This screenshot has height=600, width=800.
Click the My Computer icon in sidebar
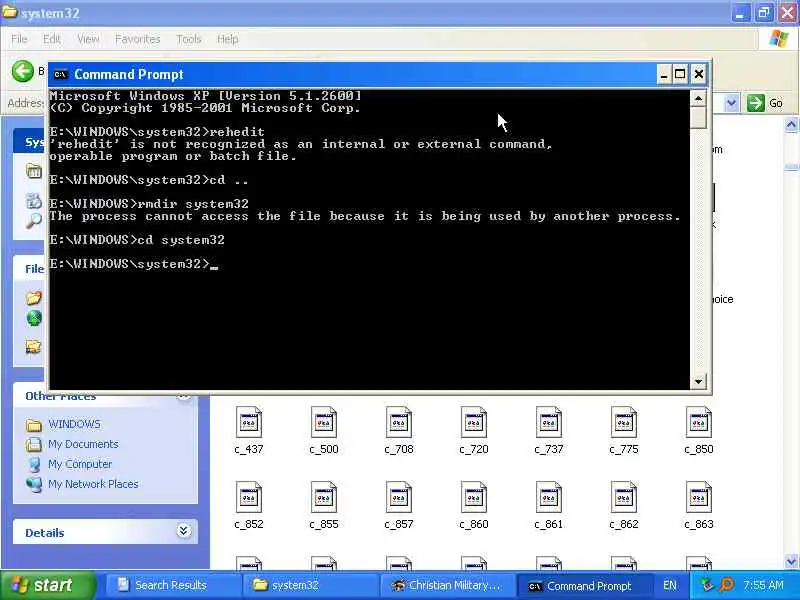point(34,464)
